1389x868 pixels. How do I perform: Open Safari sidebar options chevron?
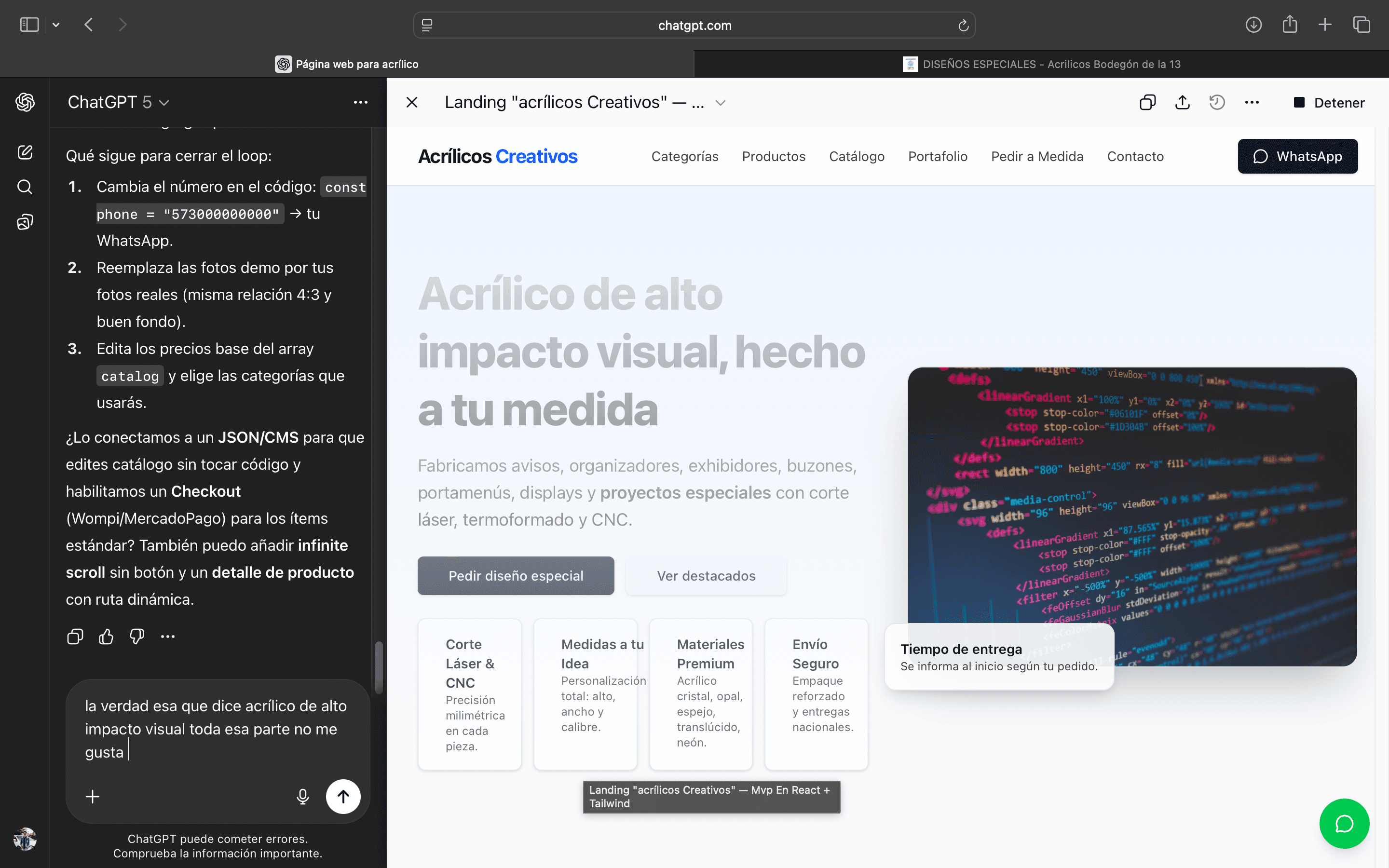[55, 25]
